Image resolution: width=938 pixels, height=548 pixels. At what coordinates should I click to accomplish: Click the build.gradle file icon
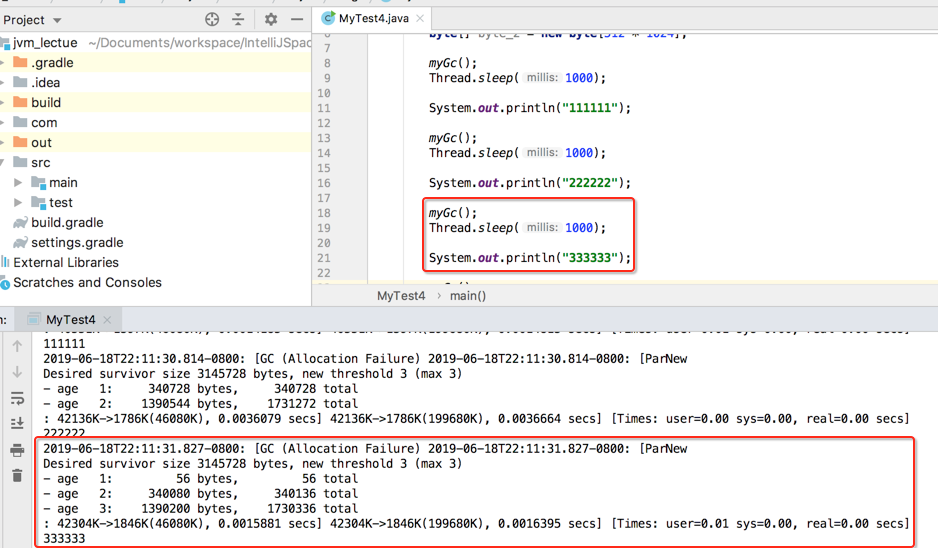pos(20,223)
